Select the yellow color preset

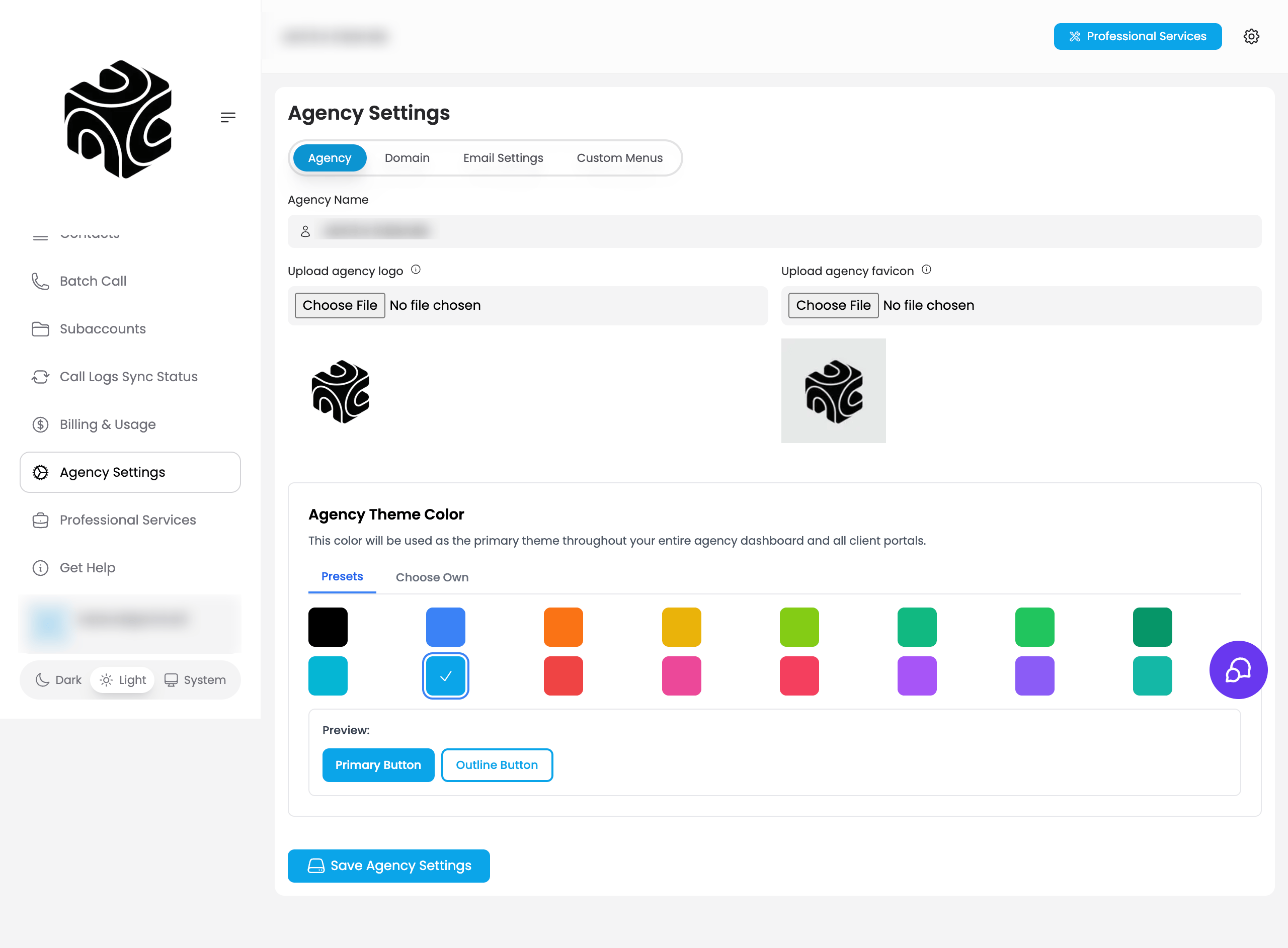pos(681,627)
